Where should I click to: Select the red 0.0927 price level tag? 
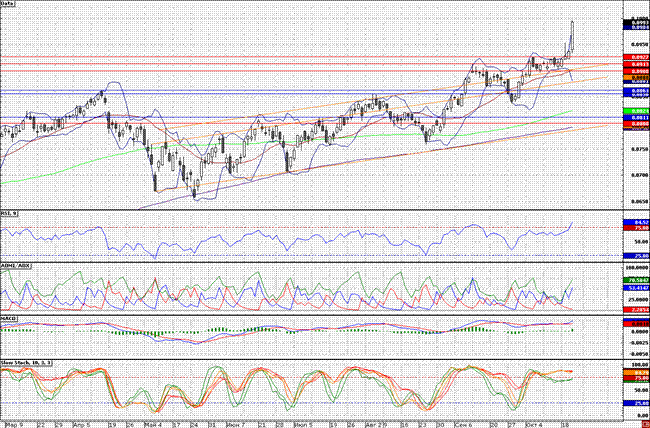click(x=635, y=58)
